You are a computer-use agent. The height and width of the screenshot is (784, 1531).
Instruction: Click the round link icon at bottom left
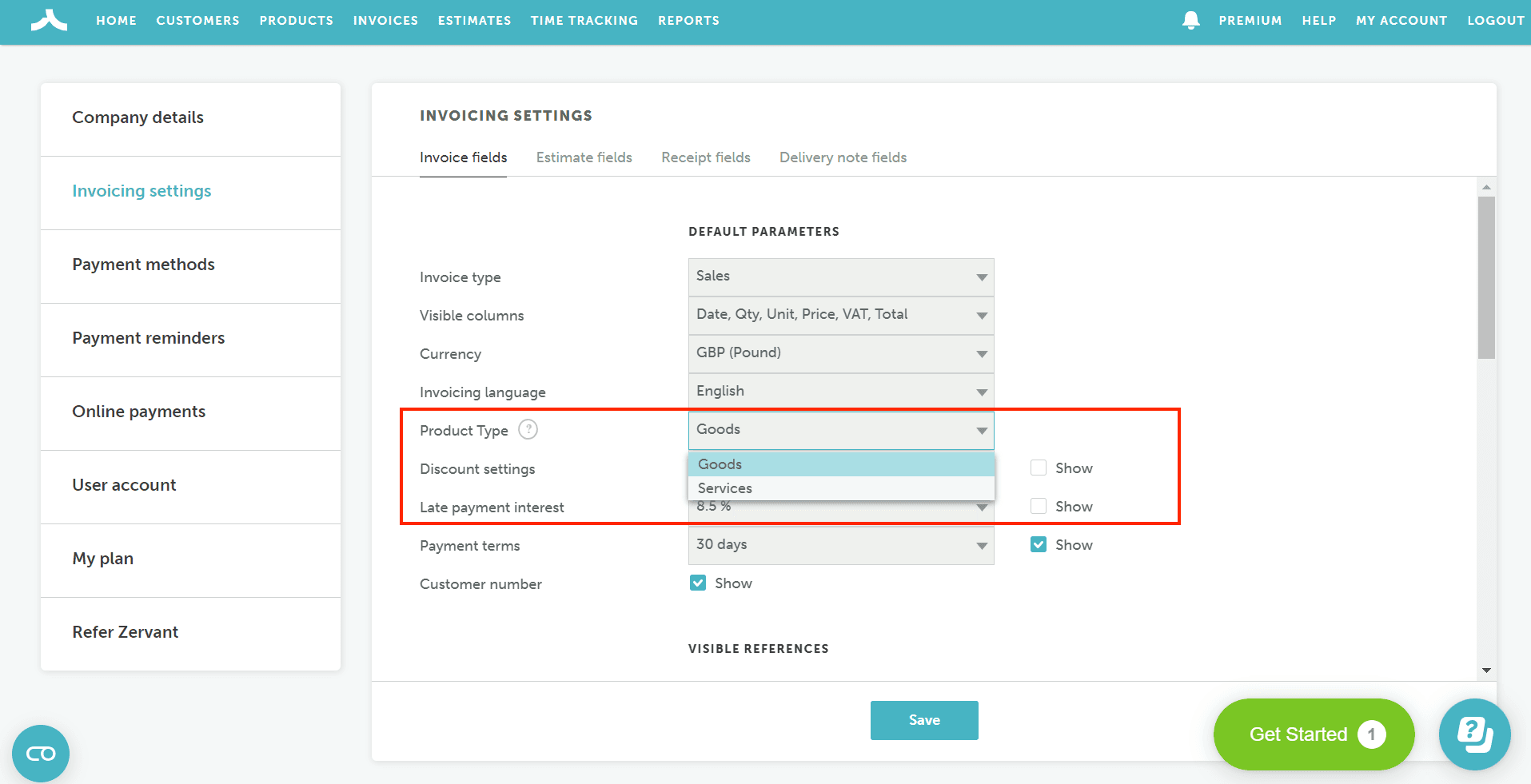coord(41,753)
